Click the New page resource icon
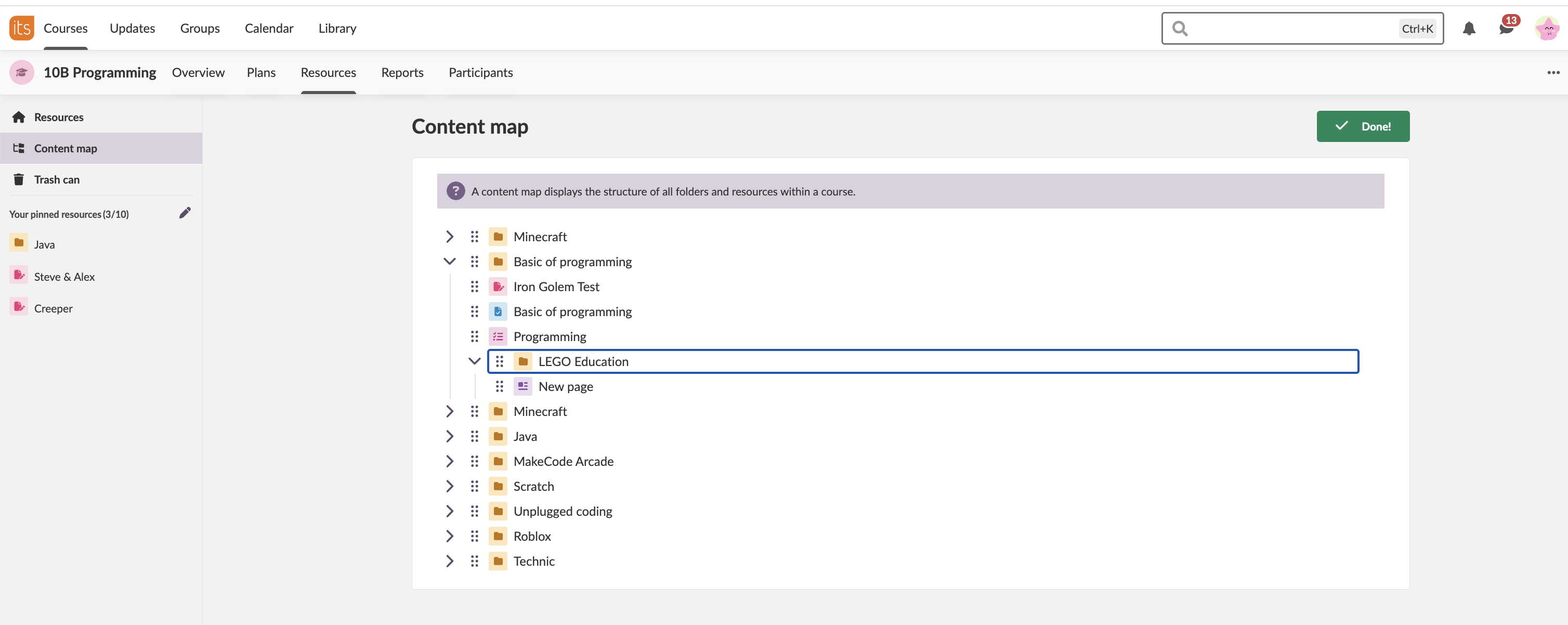 pos(522,386)
